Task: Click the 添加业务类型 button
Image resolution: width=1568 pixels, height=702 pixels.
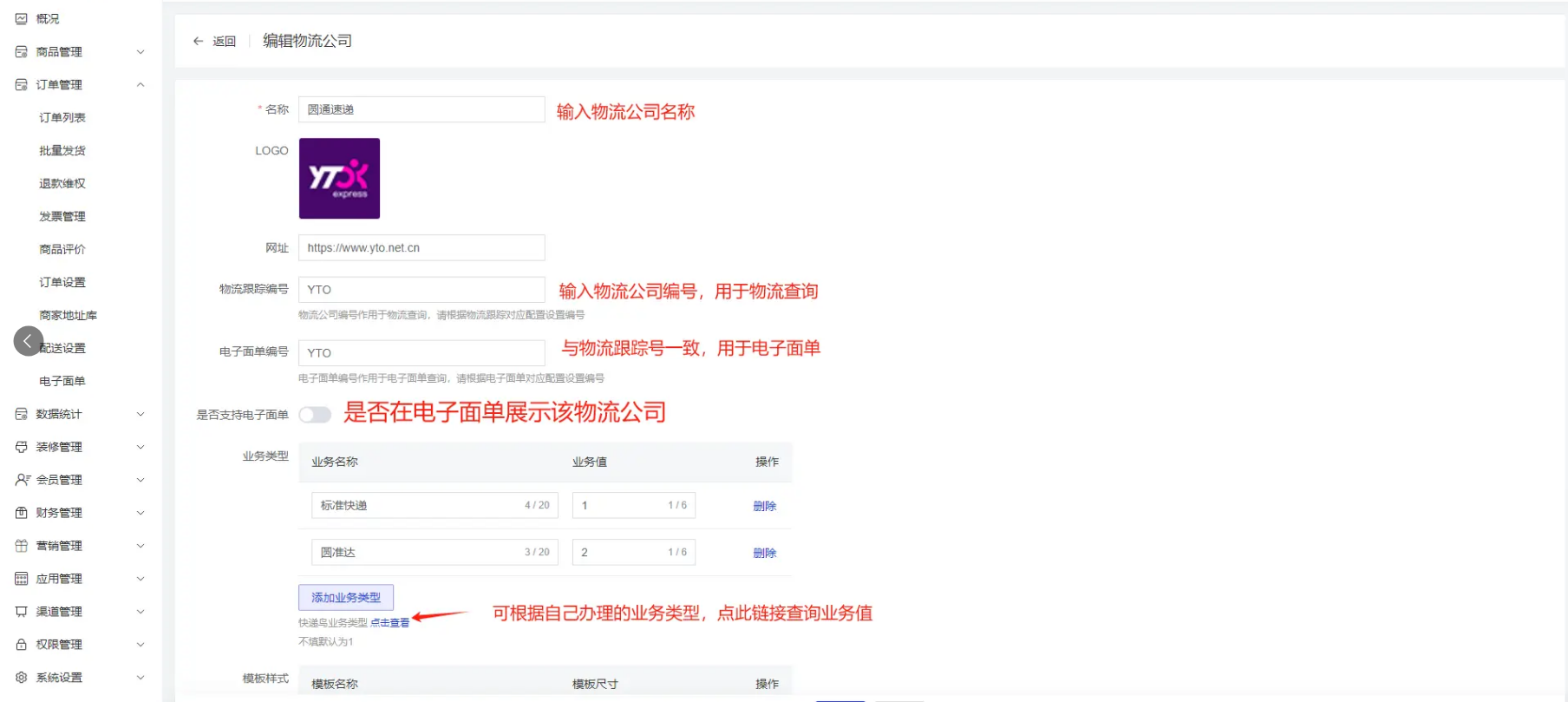Action: coord(346,597)
